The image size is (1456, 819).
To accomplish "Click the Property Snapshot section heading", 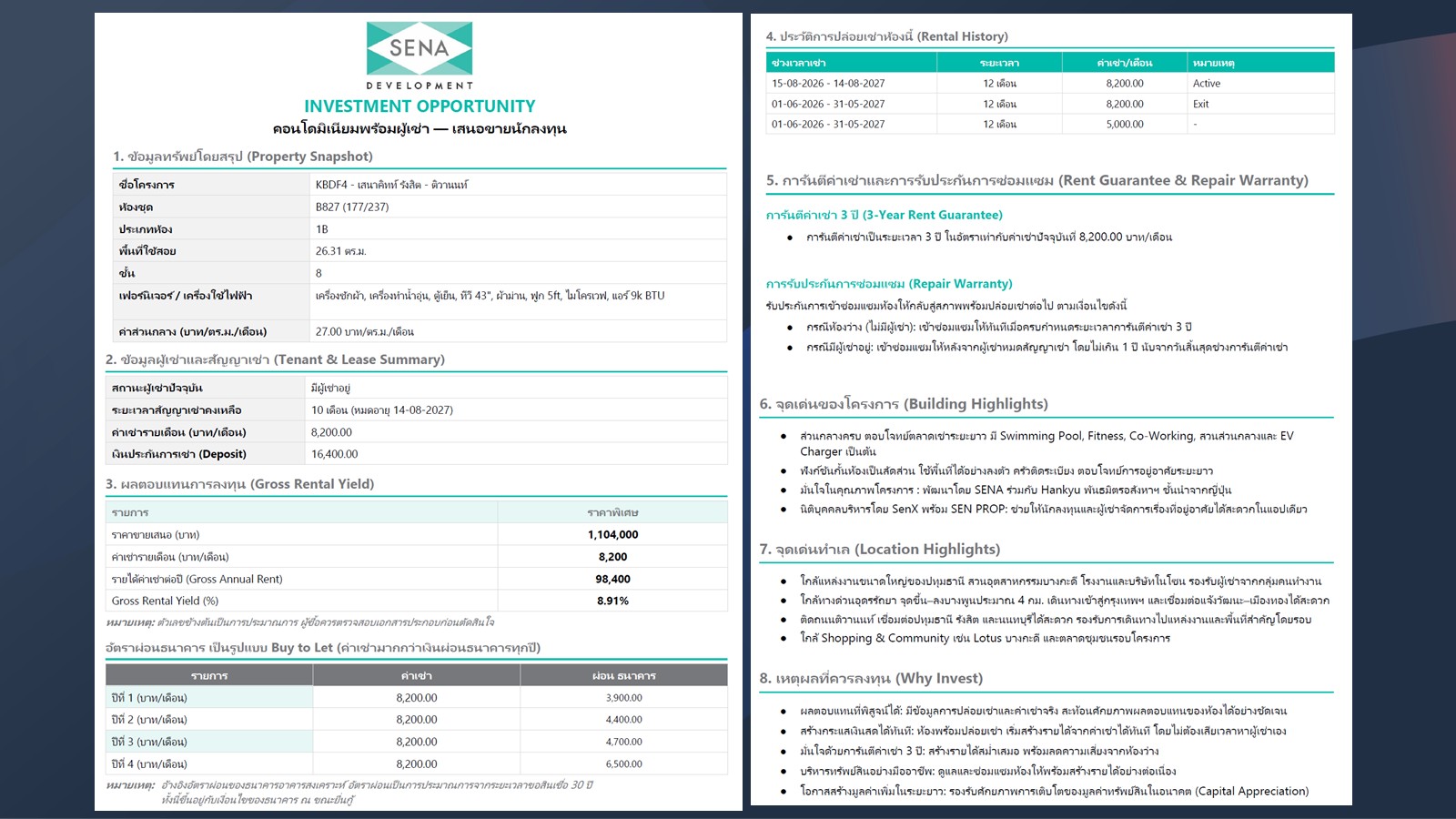I will pos(243,157).
